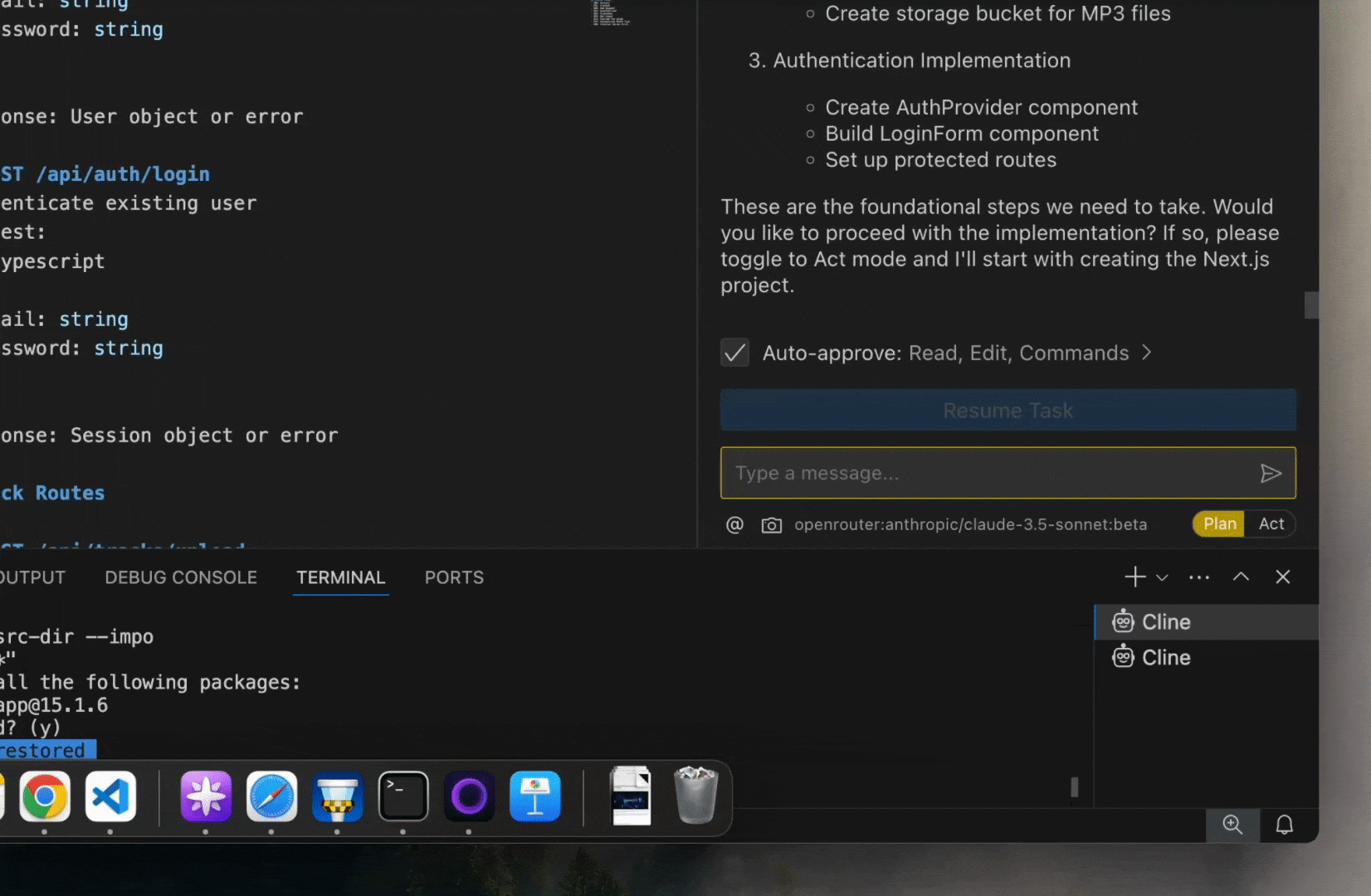Open new terminal profile dropdown arrow
The width and height of the screenshot is (1371, 896).
pyautogui.click(x=1162, y=578)
